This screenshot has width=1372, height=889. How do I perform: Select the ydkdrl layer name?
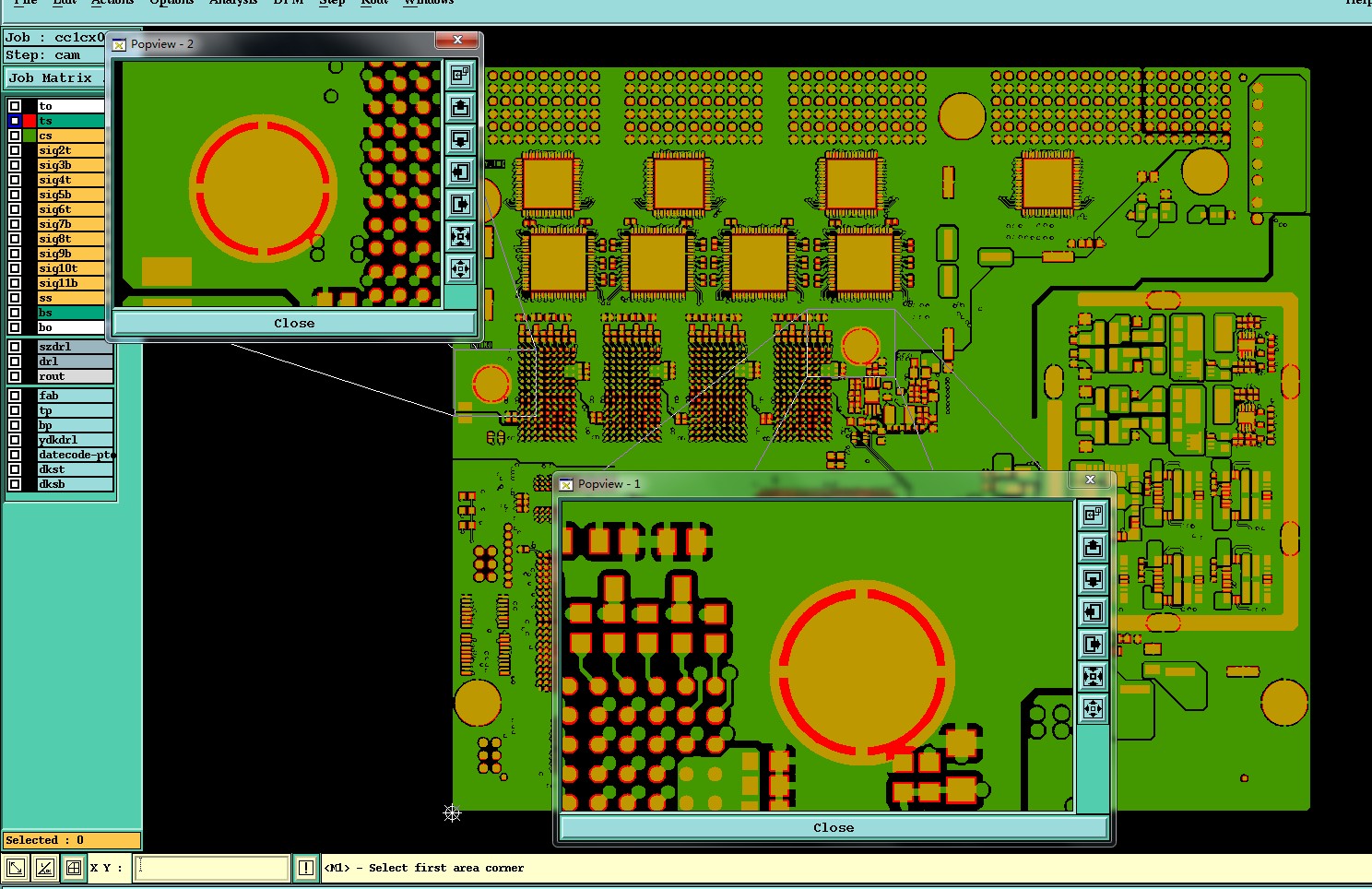[75, 440]
